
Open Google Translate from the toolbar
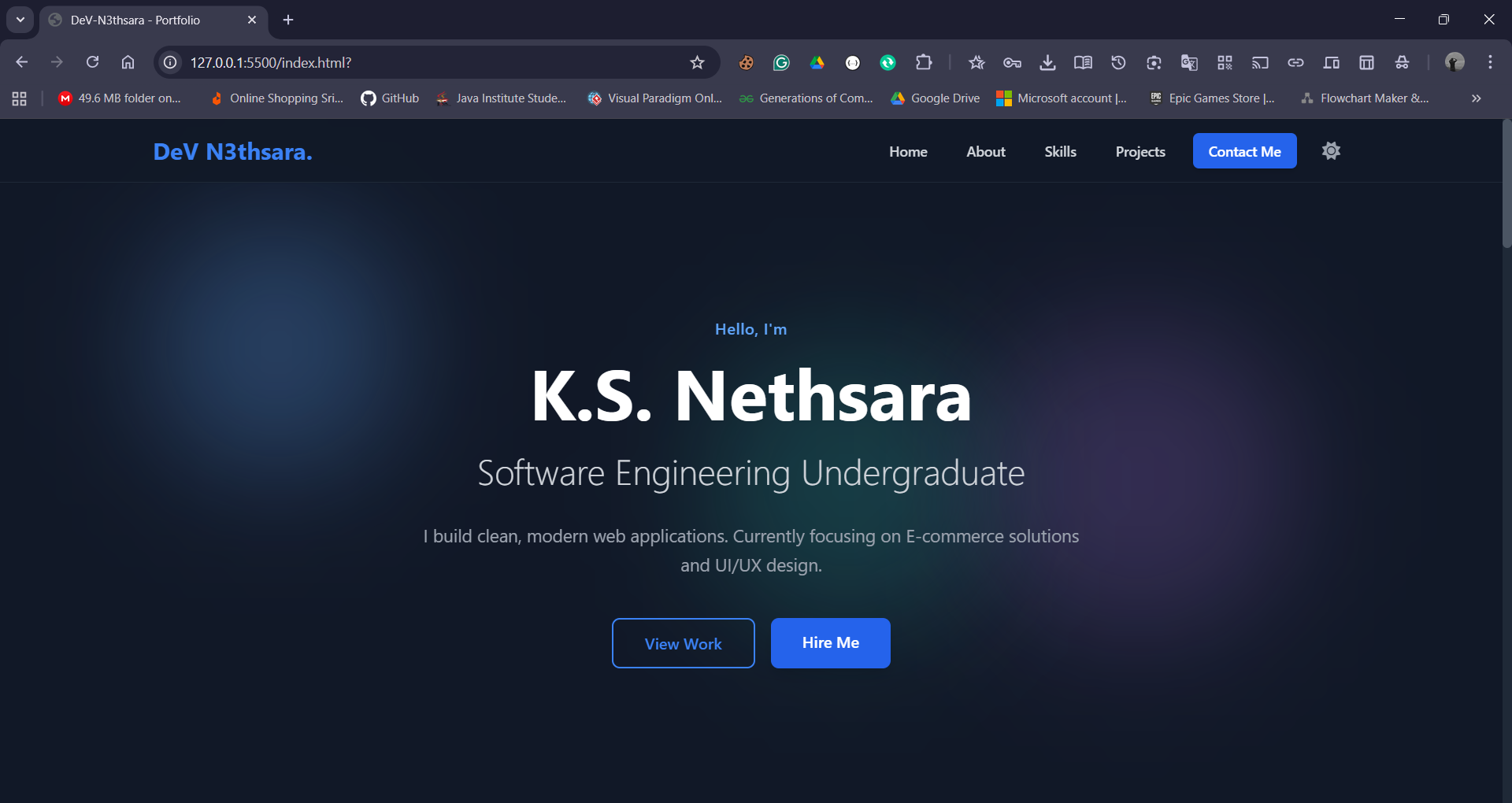pos(1190,62)
